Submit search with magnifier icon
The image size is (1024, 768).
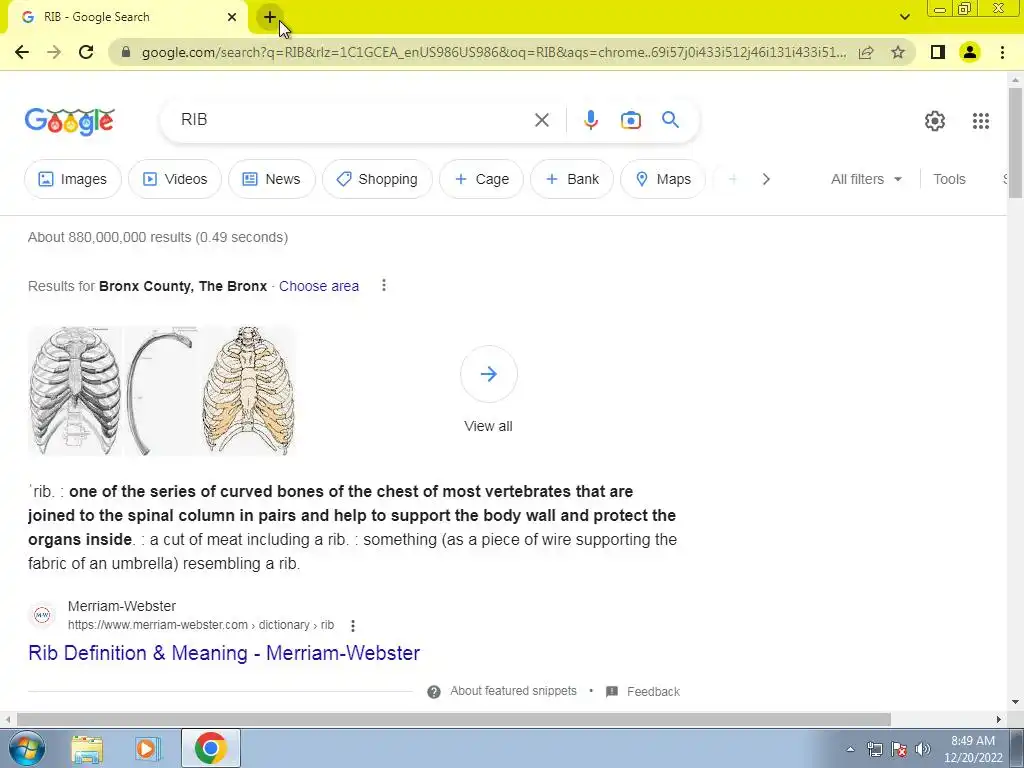670,120
